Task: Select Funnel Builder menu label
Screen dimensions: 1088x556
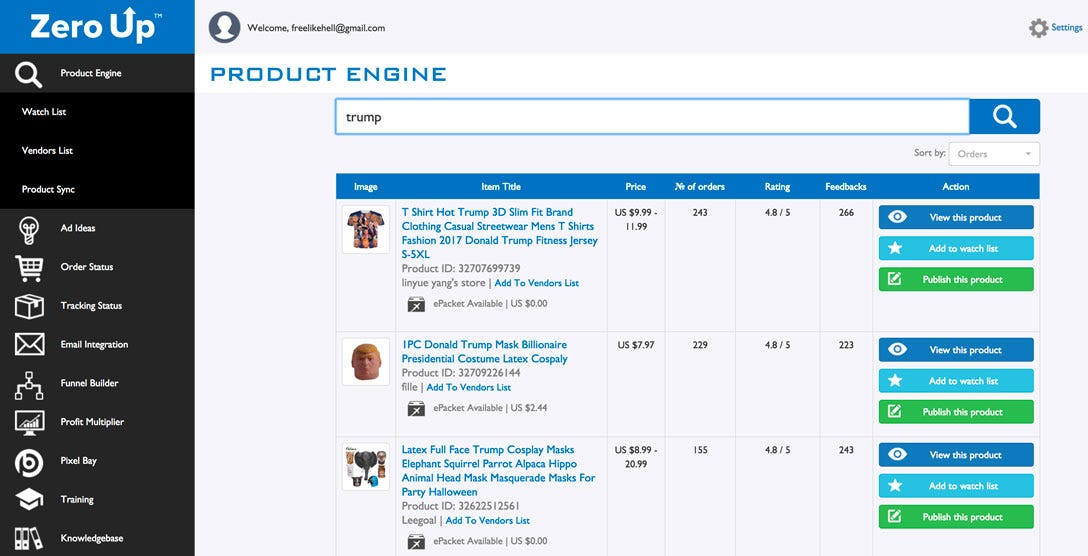Action: [90, 383]
